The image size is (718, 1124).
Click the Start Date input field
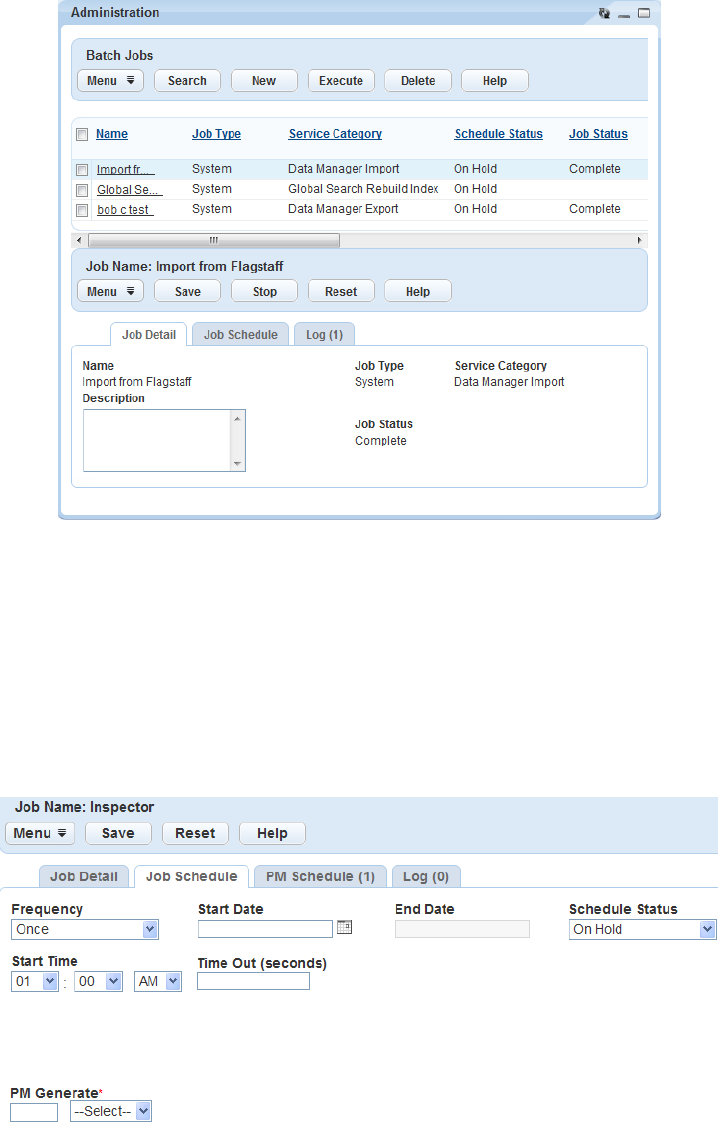click(x=265, y=929)
